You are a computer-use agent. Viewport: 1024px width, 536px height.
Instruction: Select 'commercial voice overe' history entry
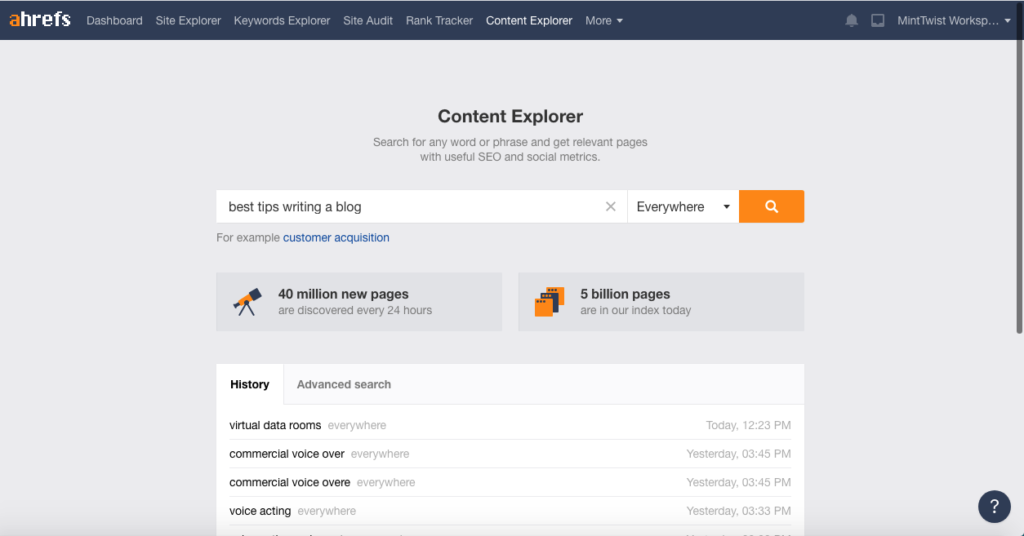(x=289, y=482)
